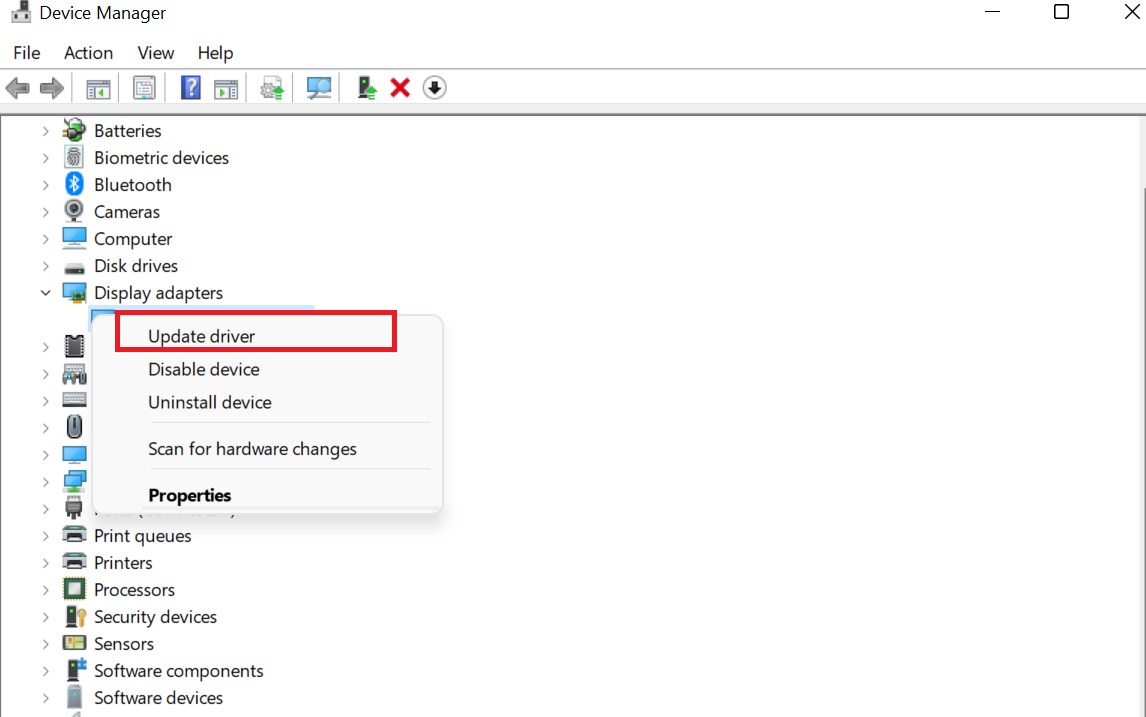Image resolution: width=1146 pixels, height=717 pixels.
Task: Select the "Printers" label
Action: pos(123,563)
